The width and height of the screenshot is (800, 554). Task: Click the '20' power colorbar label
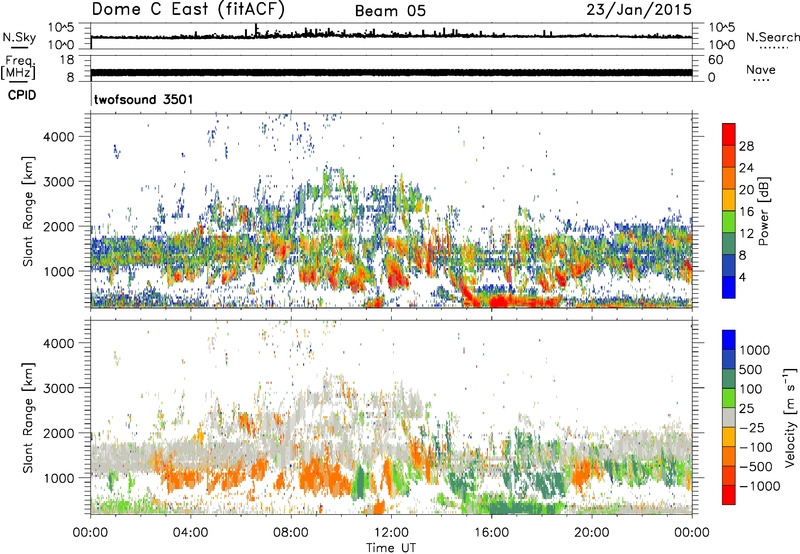pyautogui.click(x=746, y=190)
